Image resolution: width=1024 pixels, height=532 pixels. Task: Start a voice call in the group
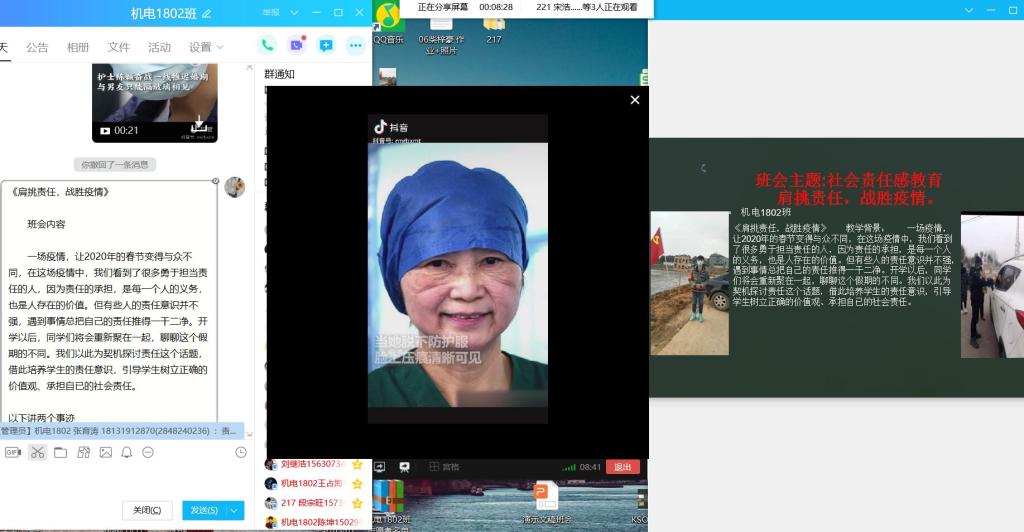click(x=267, y=45)
